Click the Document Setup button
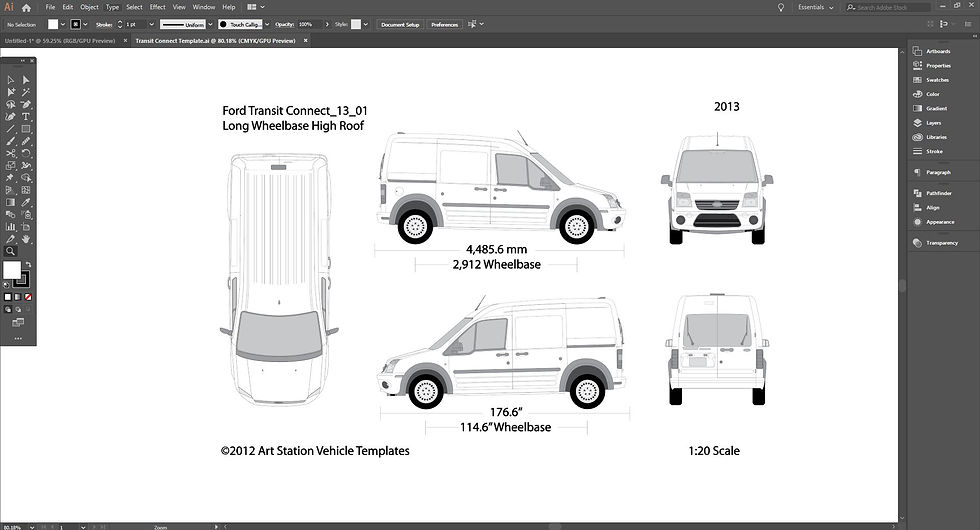The height and width of the screenshot is (530, 980). 400,24
